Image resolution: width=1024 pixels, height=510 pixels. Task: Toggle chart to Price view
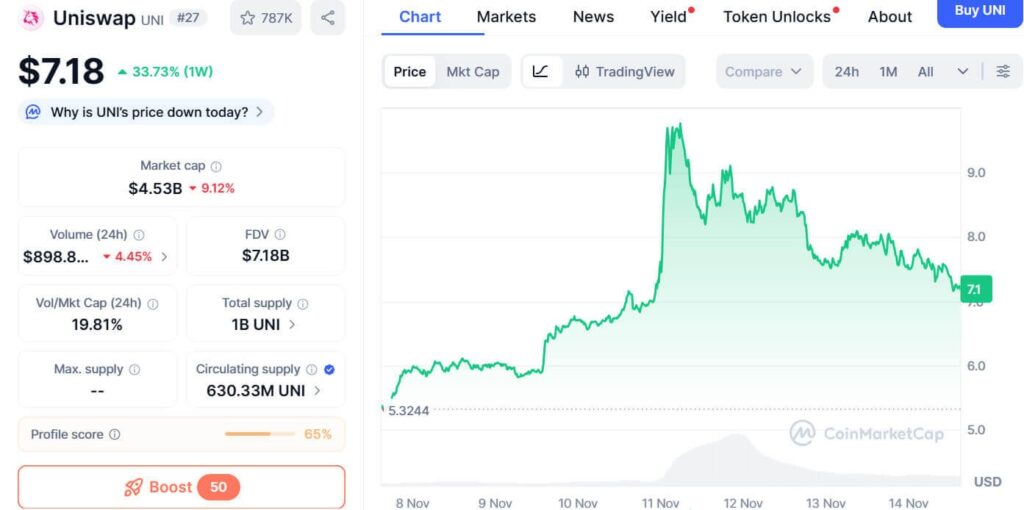click(409, 71)
